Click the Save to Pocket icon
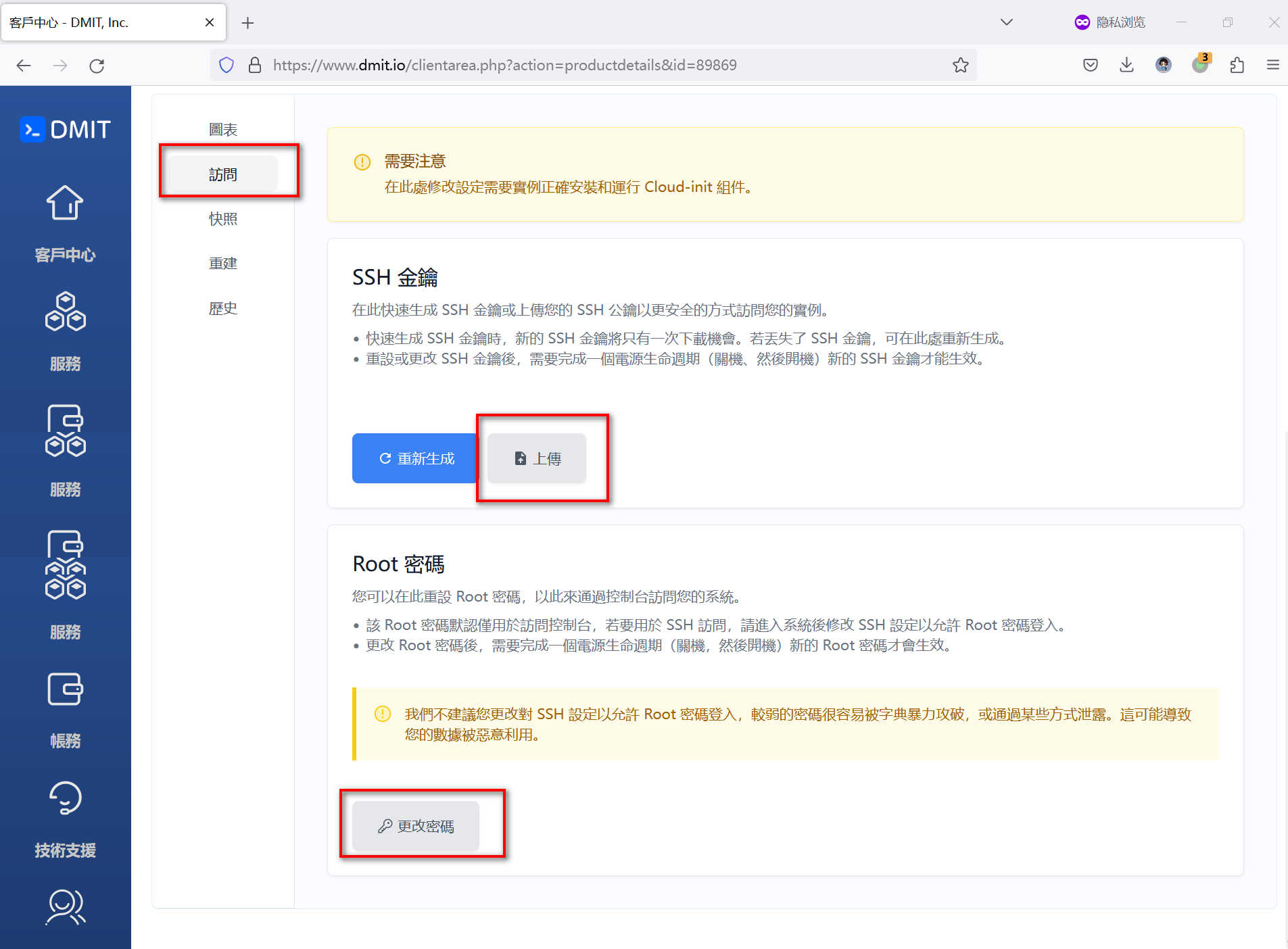The height and width of the screenshot is (949, 1288). pyautogui.click(x=1090, y=65)
